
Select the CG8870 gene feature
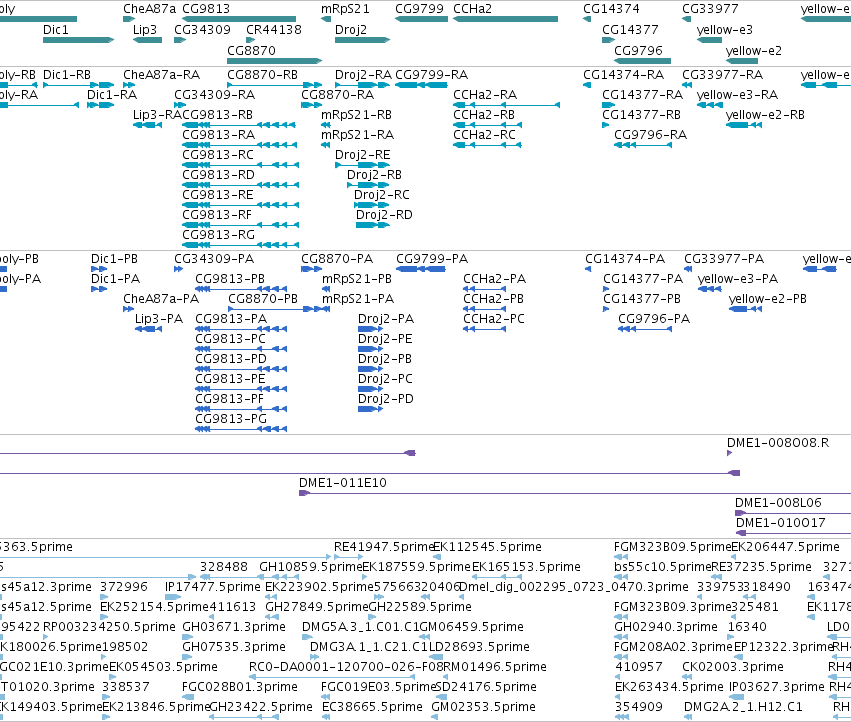click(x=275, y=61)
